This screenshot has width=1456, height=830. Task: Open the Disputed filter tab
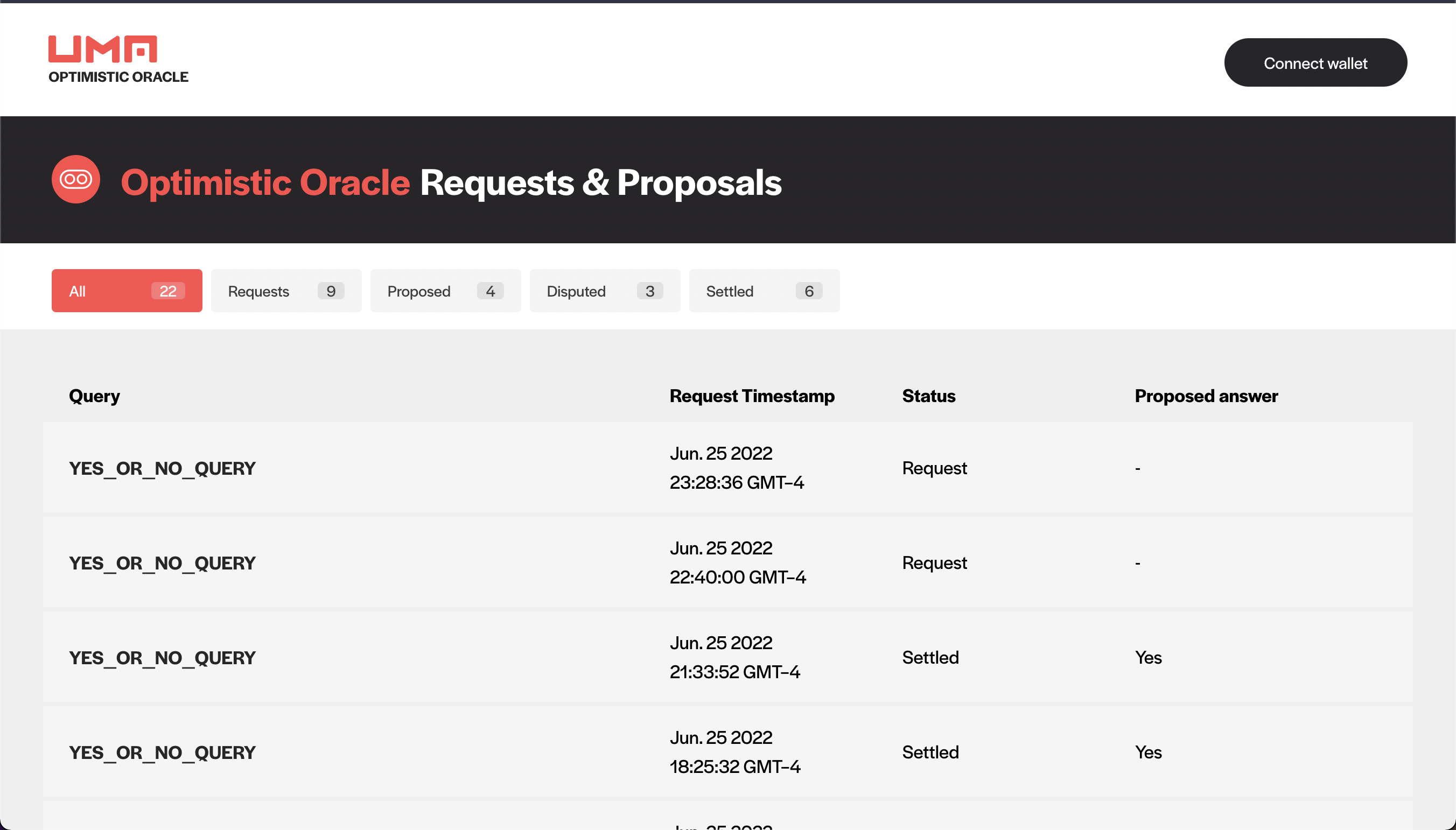[605, 291]
